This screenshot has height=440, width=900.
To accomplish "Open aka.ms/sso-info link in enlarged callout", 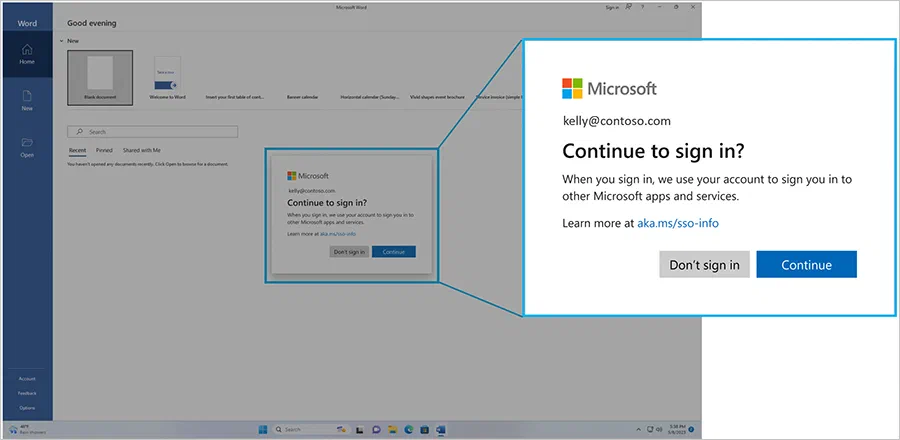I will click(678, 223).
